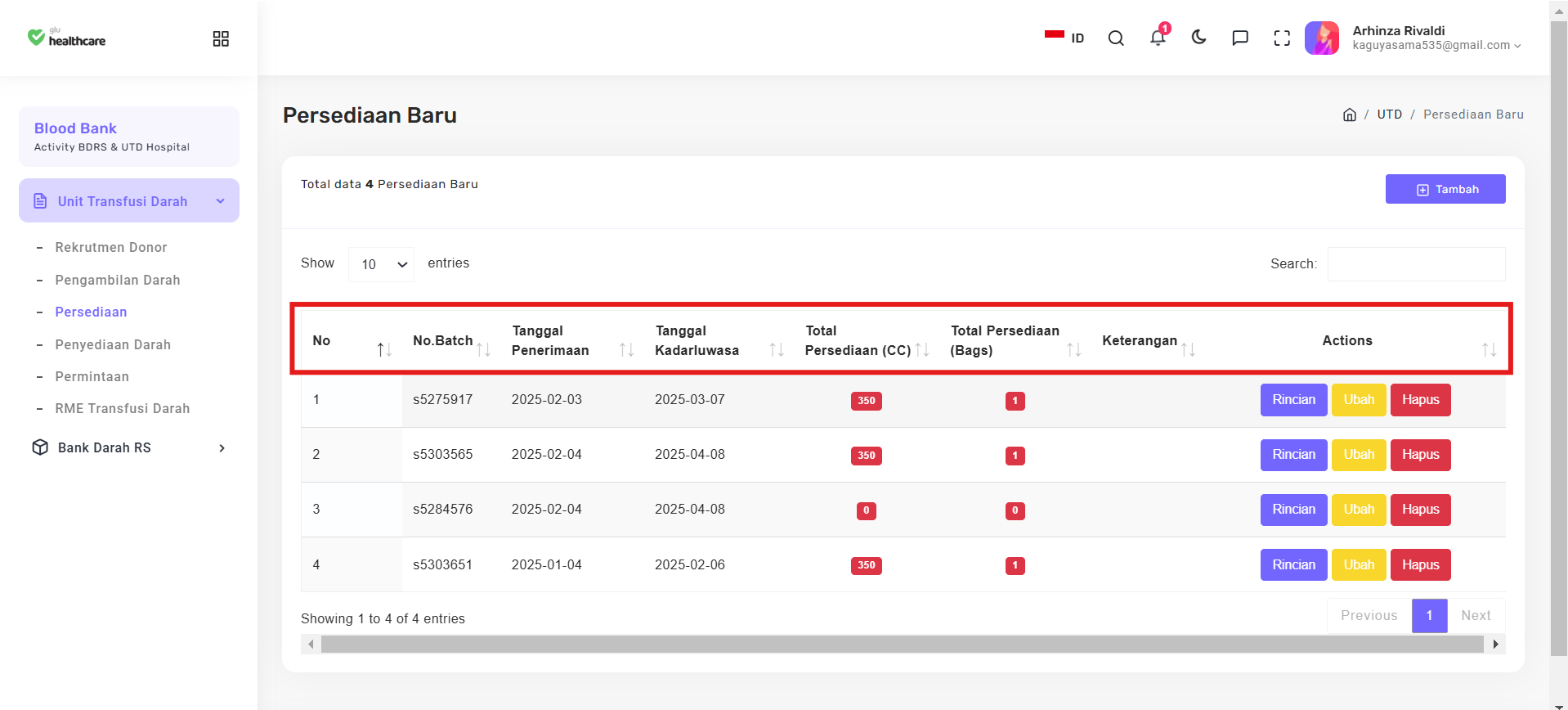Click the user avatar picture
Viewport: 1568px width, 710px height.
(1322, 38)
